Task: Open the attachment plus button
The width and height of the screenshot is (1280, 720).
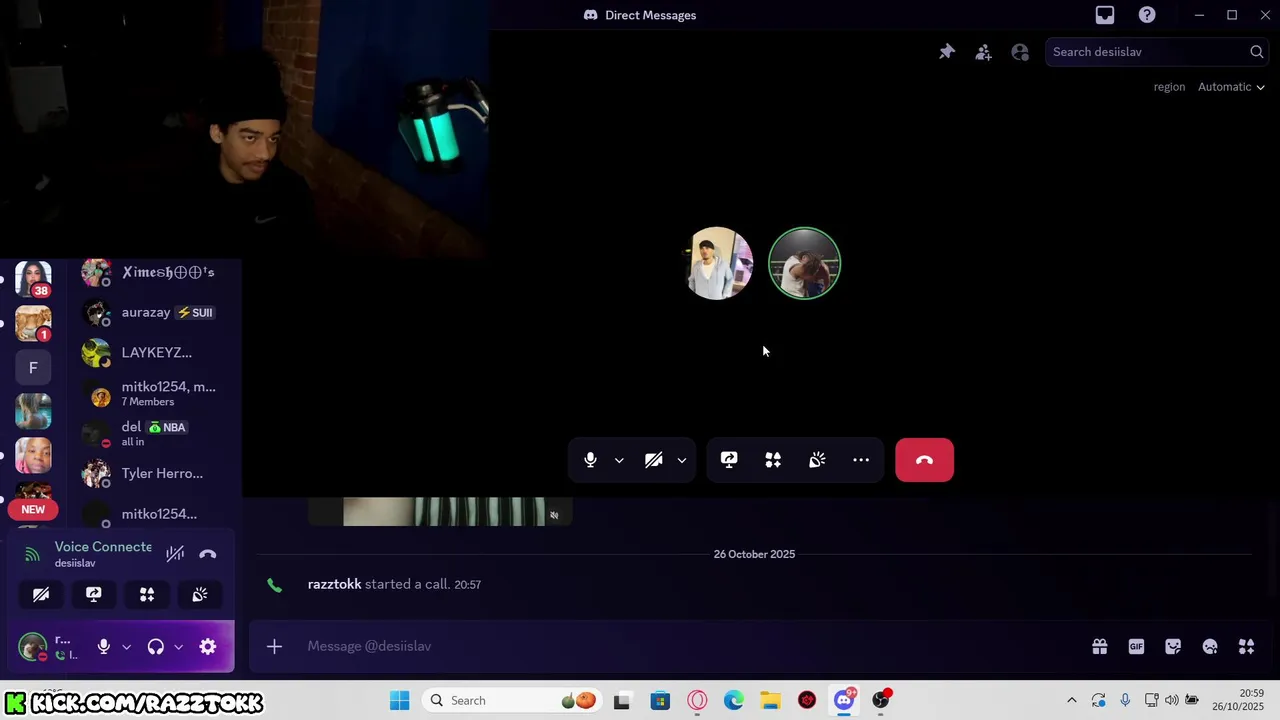Action: point(274,646)
